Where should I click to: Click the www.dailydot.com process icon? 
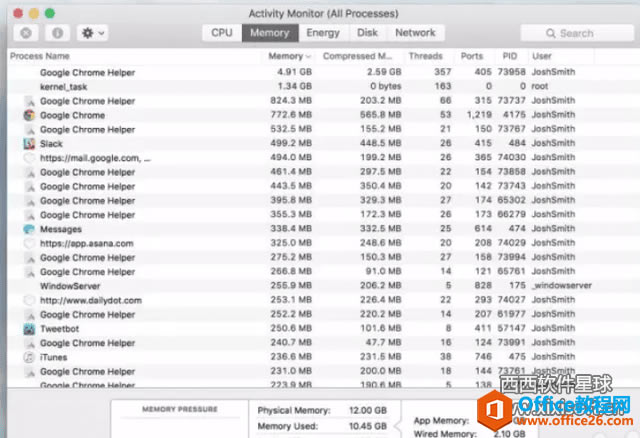coord(29,300)
